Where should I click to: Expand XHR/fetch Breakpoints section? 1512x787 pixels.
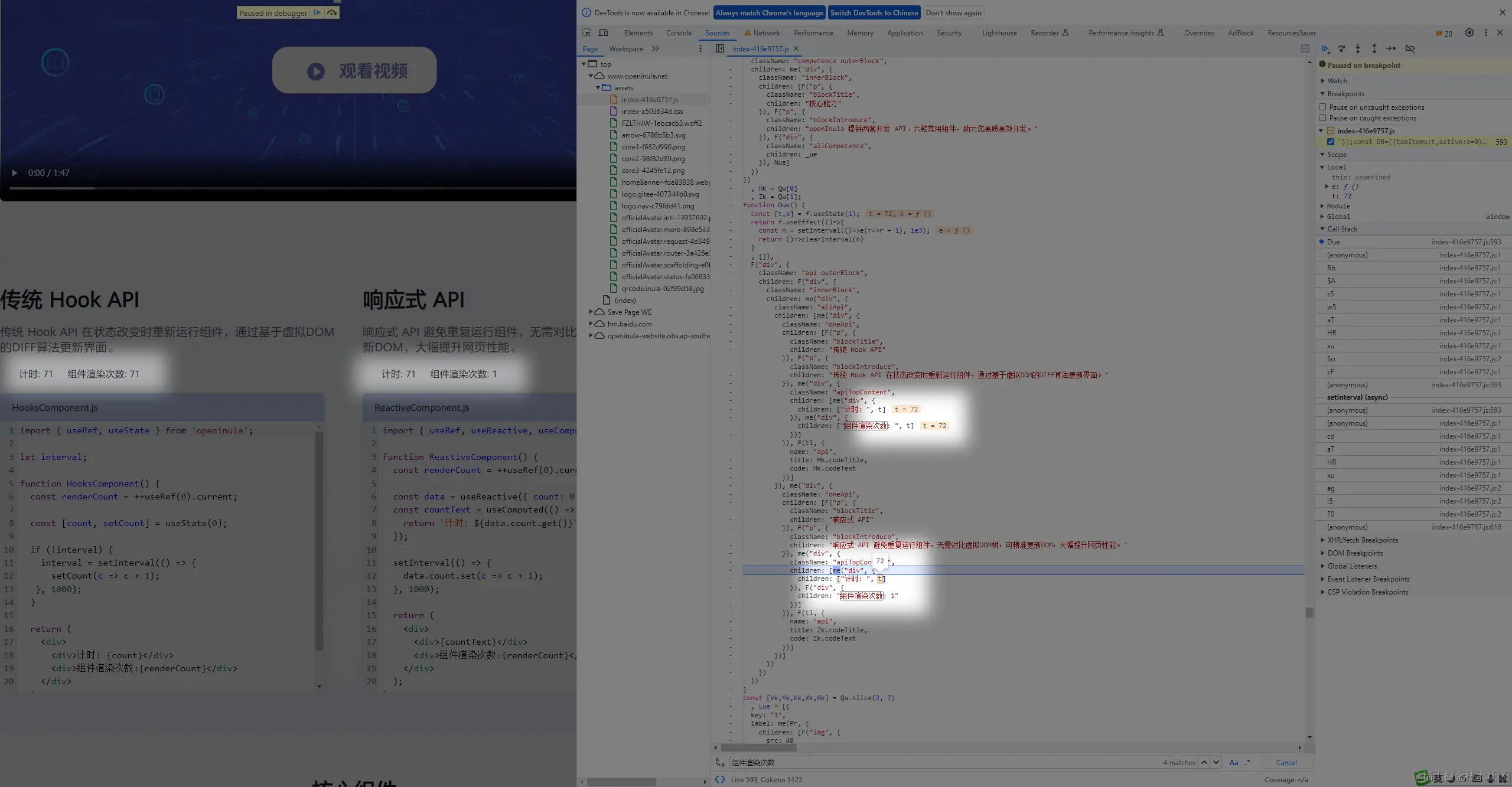click(x=1362, y=540)
